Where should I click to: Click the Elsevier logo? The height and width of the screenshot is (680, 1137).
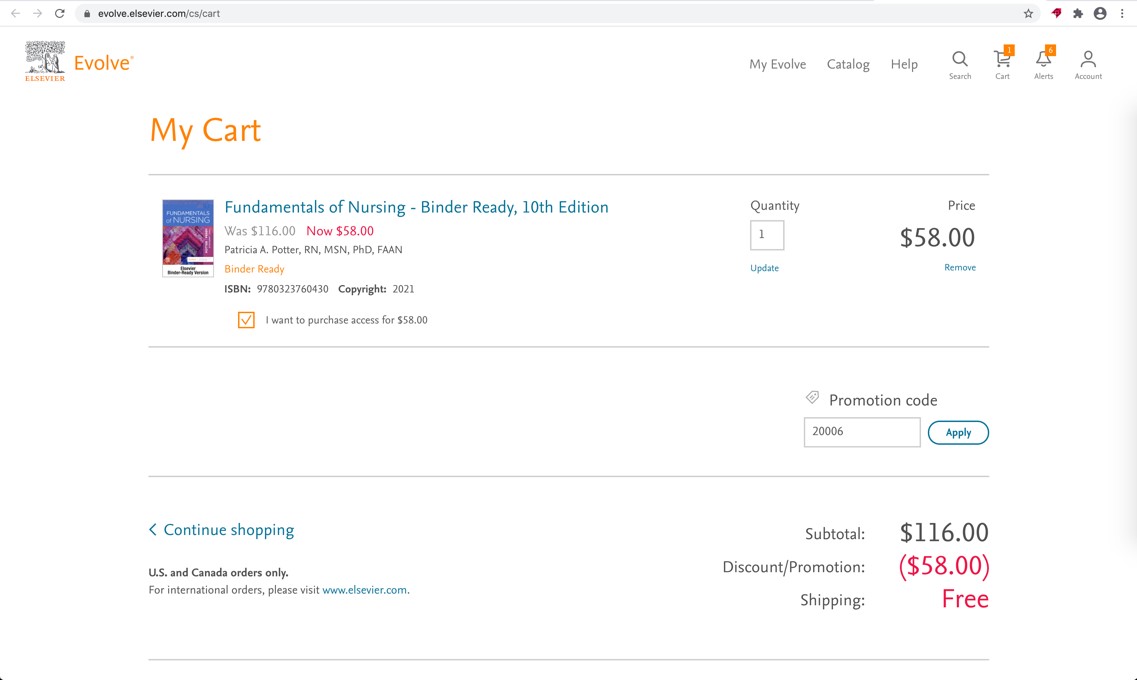click(44, 60)
